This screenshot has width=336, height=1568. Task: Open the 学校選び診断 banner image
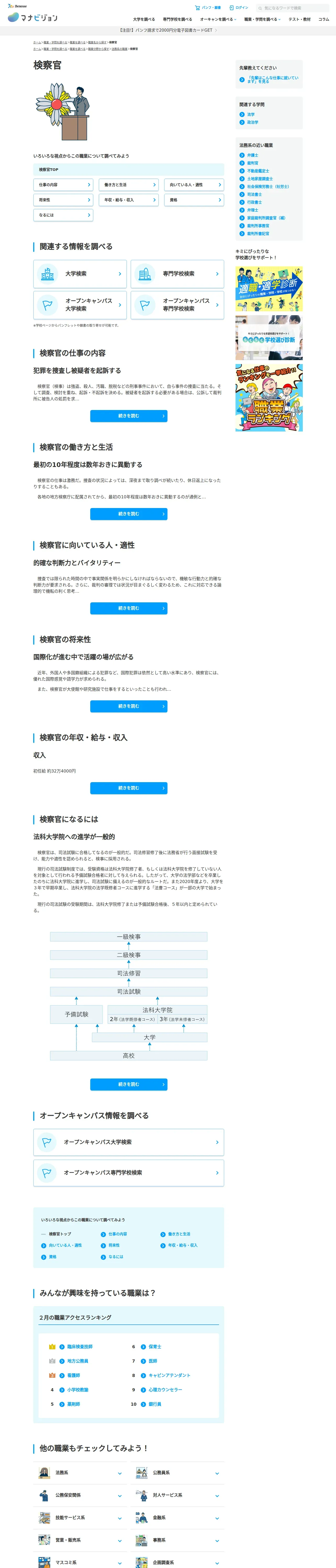pyautogui.click(x=269, y=338)
